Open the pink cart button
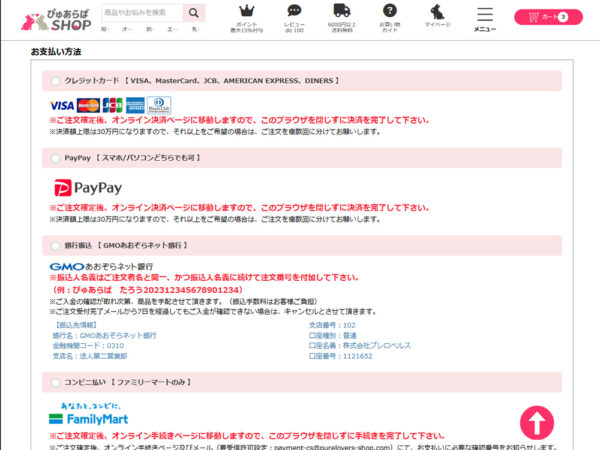The image size is (600, 450). pyautogui.click(x=548, y=17)
